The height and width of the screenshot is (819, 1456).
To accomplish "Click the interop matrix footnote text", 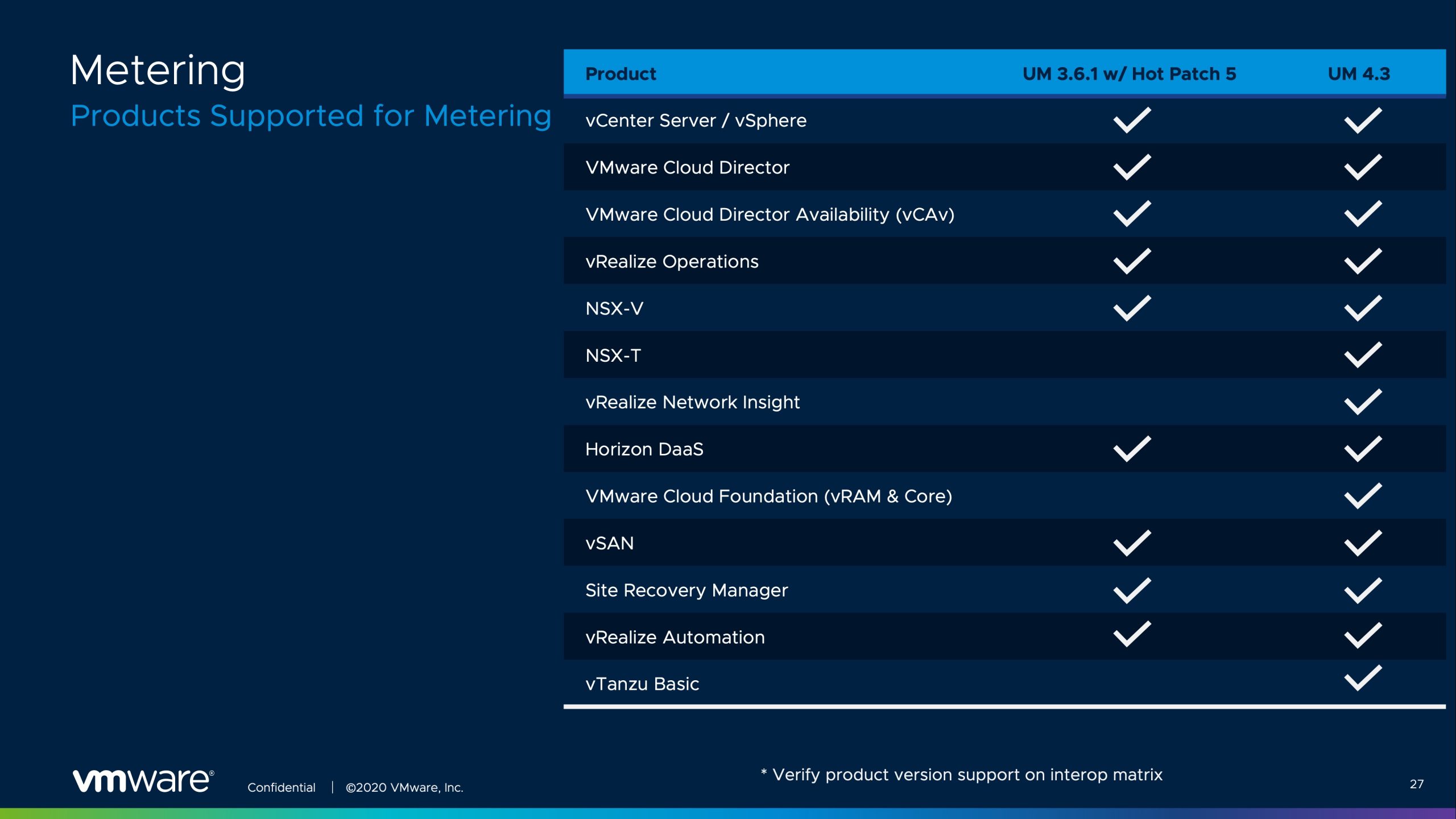I will click(x=961, y=775).
